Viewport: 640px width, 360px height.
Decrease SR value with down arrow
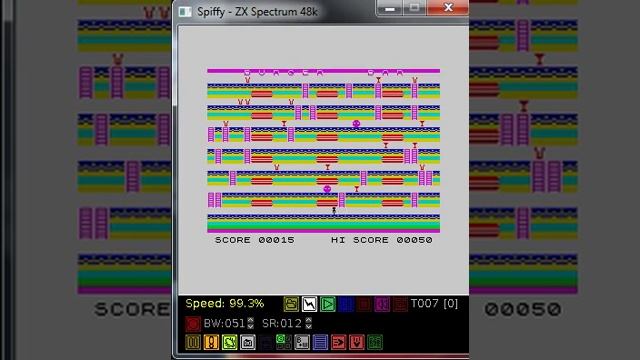(309, 327)
